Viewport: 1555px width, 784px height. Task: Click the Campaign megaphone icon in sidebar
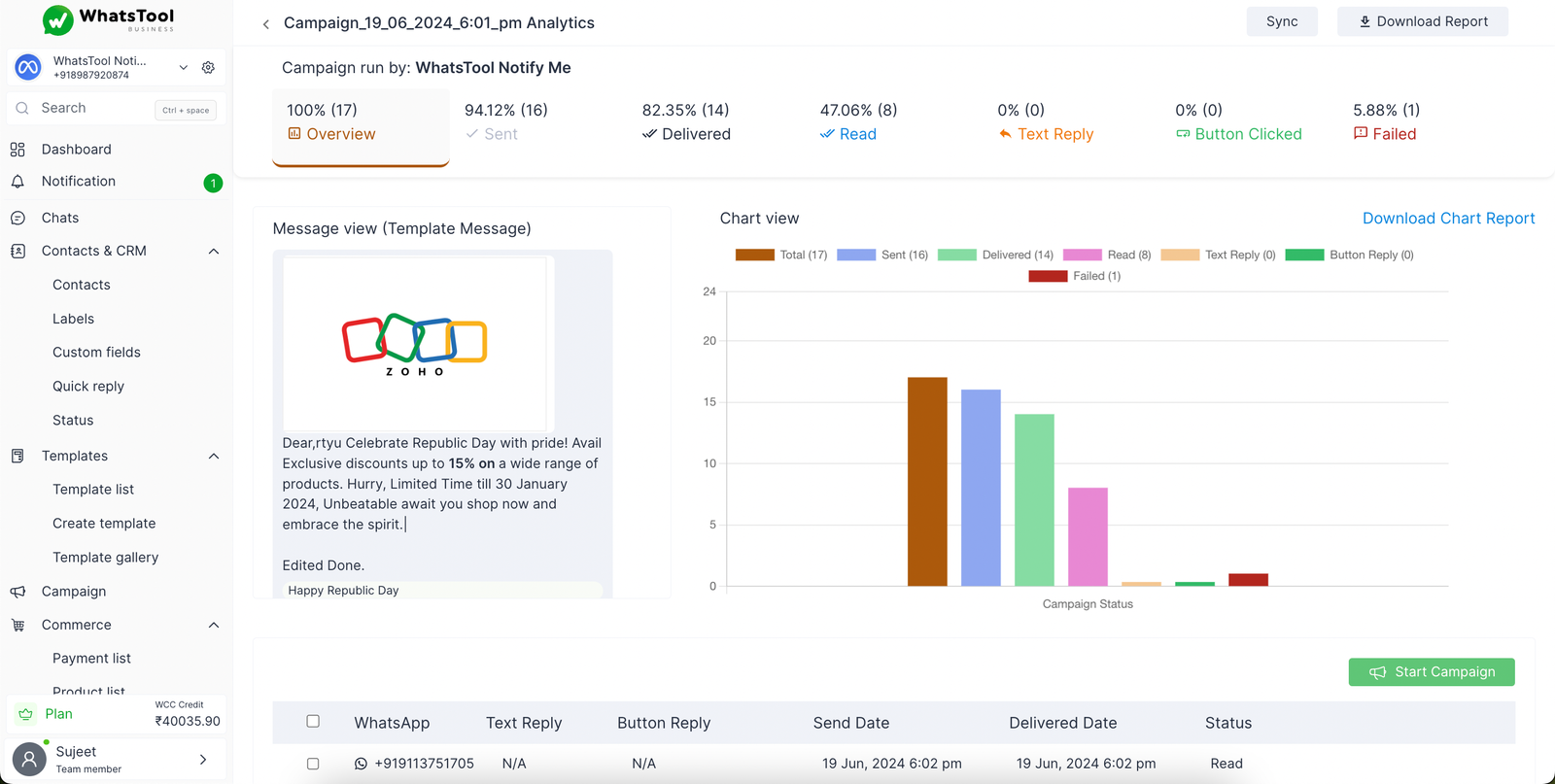pos(17,592)
